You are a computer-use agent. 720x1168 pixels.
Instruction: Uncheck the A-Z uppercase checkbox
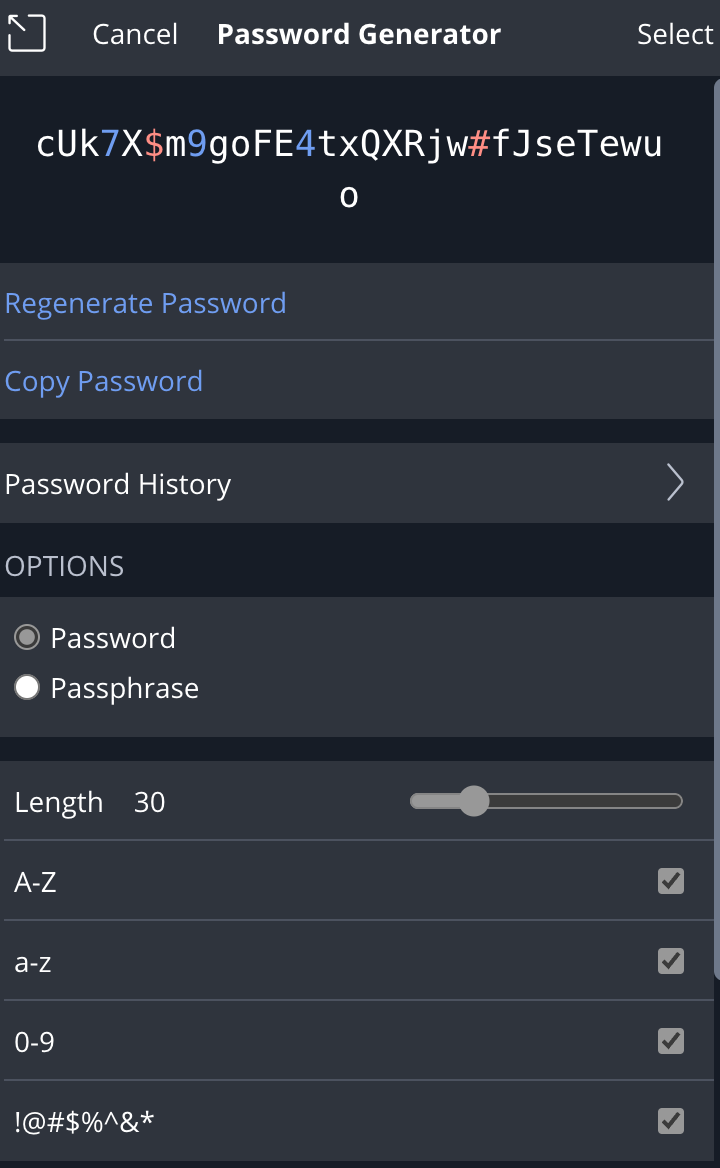[x=671, y=881]
